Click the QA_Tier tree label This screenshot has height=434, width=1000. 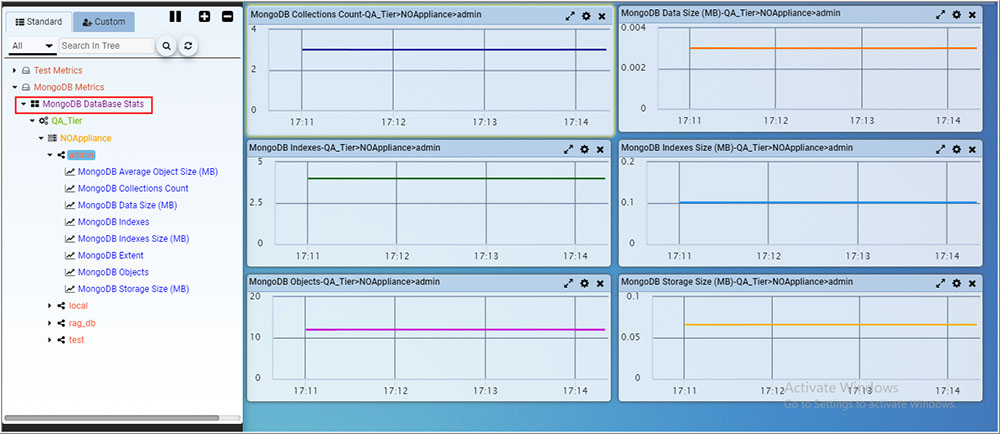click(x=67, y=120)
